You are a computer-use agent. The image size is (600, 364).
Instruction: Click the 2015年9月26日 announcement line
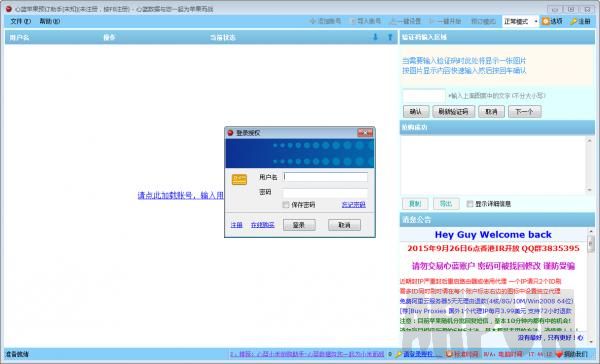pyautogui.click(x=493, y=248)
